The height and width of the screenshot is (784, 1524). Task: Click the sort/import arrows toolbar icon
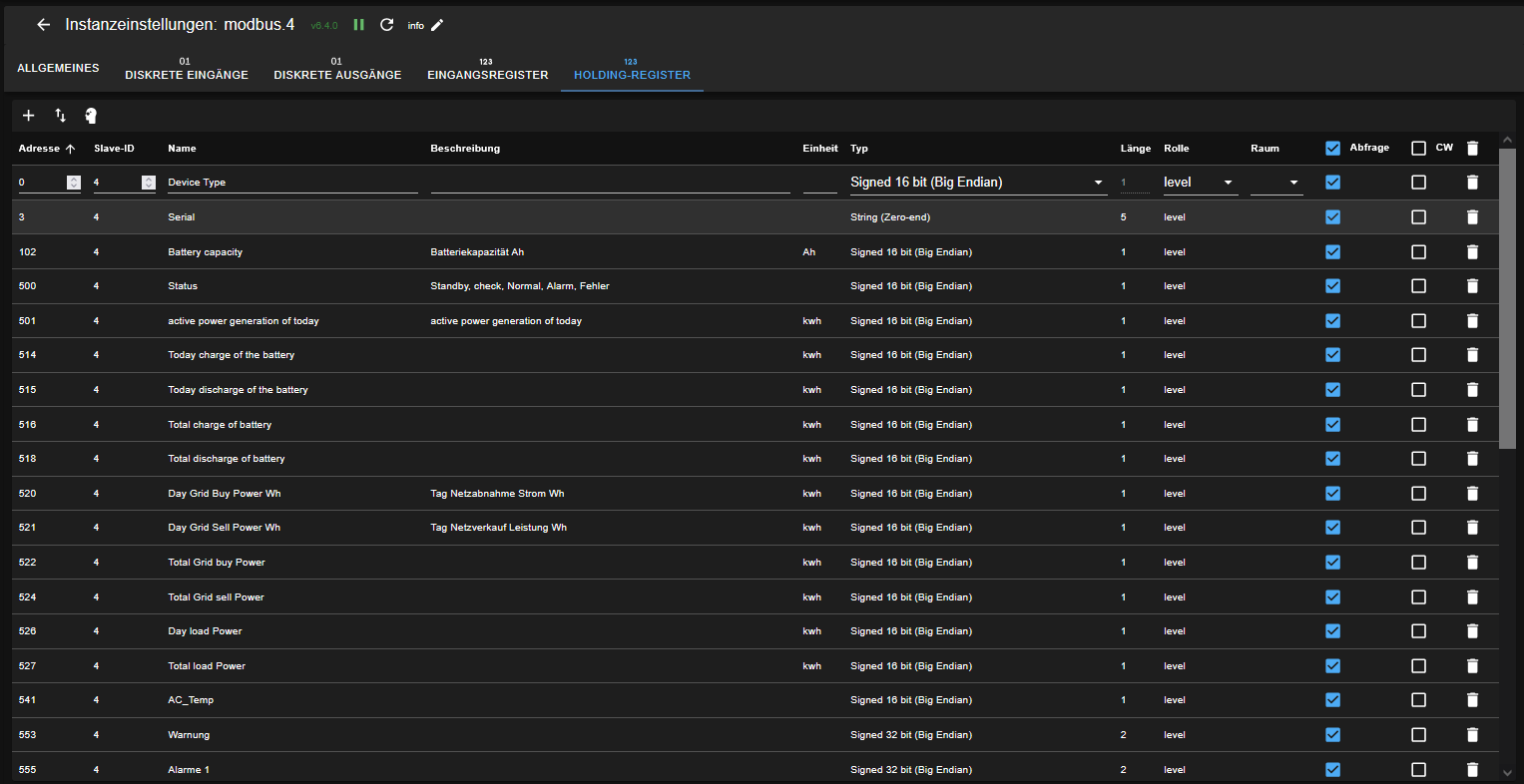click(x=60, y=116)
